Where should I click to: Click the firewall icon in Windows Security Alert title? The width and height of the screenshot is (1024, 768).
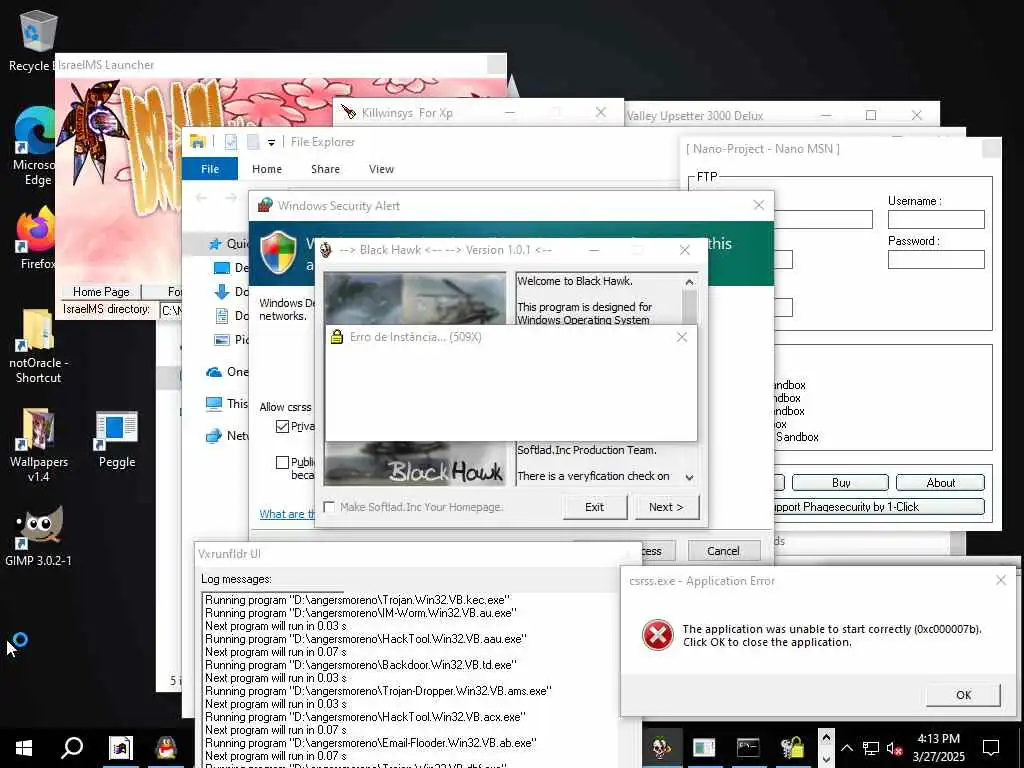click(264, 205)
